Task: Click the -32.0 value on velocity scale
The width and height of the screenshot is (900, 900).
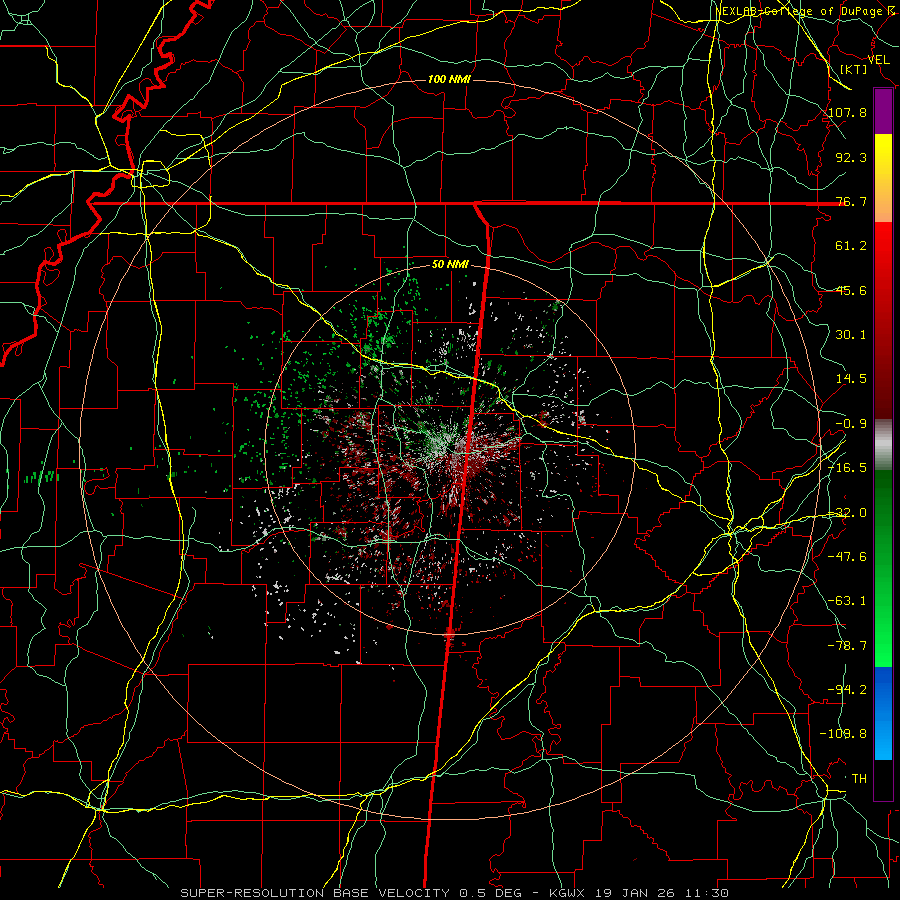Action: coord(848,513)
